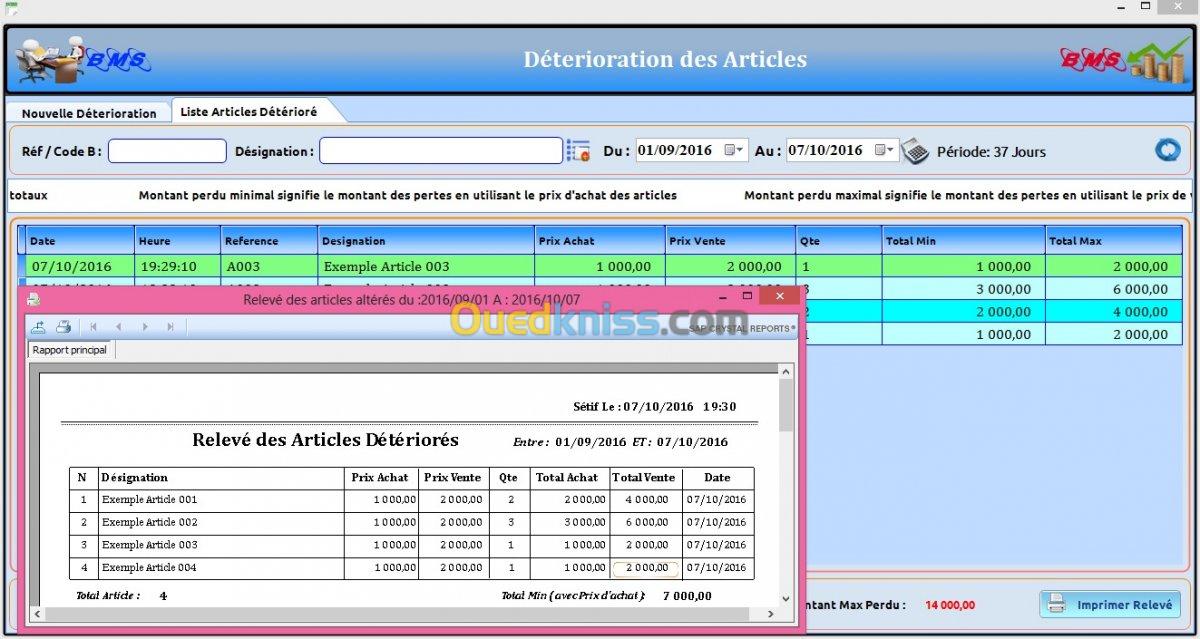Click the blue refresh icon at right

[x=1167, y=150]
